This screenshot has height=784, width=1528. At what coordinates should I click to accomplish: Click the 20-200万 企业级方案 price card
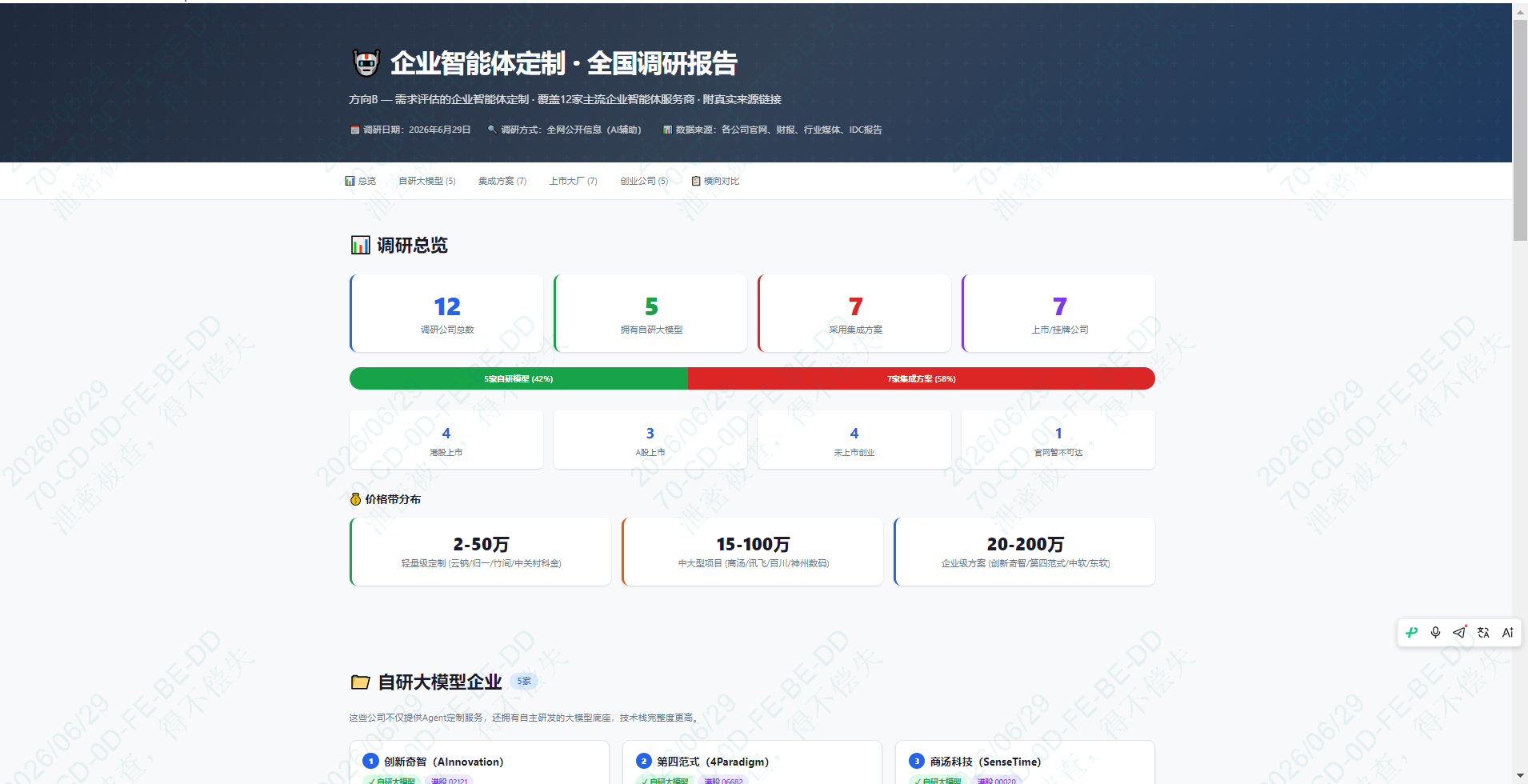tap(1025, 552)
